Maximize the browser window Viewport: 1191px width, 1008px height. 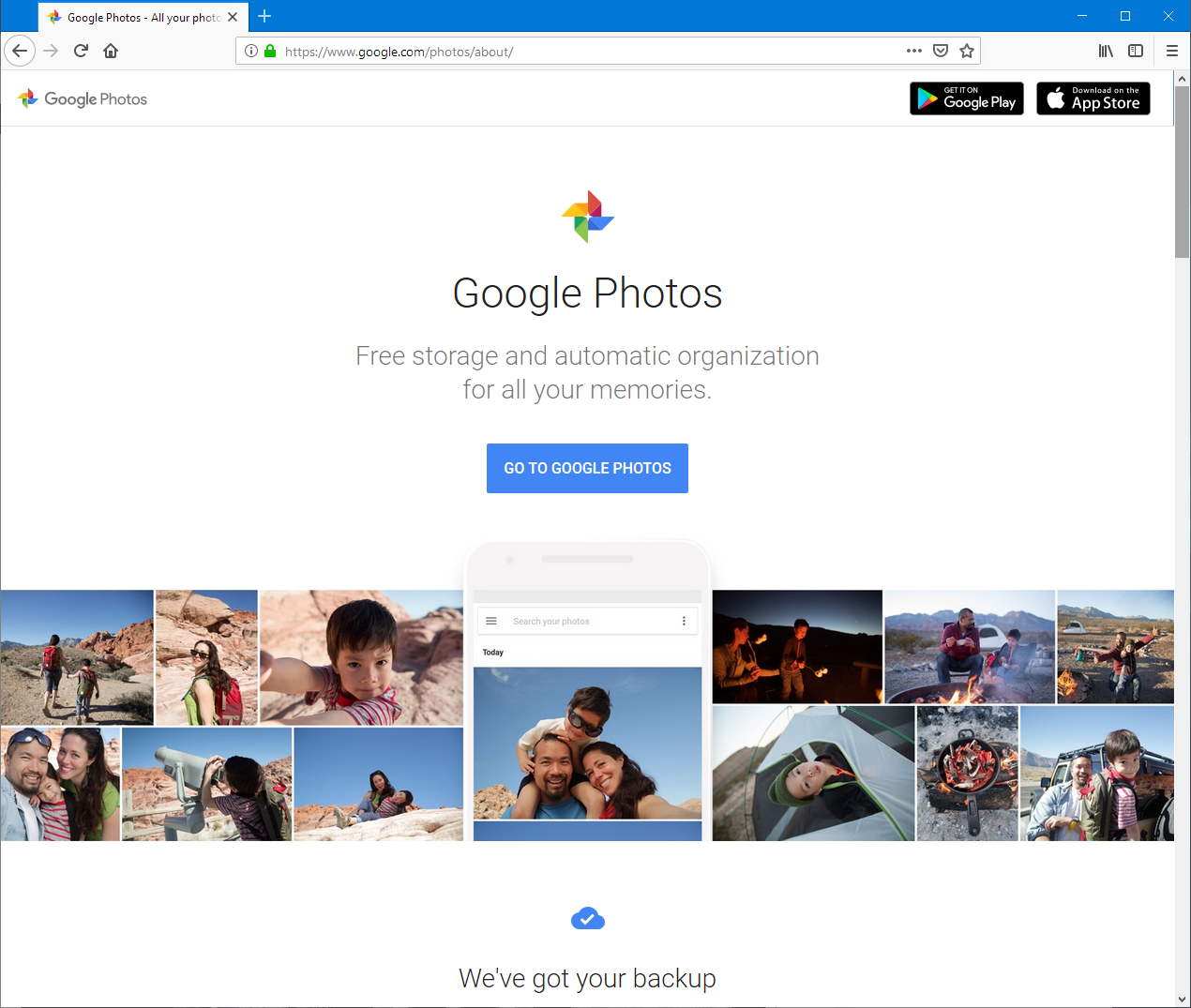[1125, 16]
